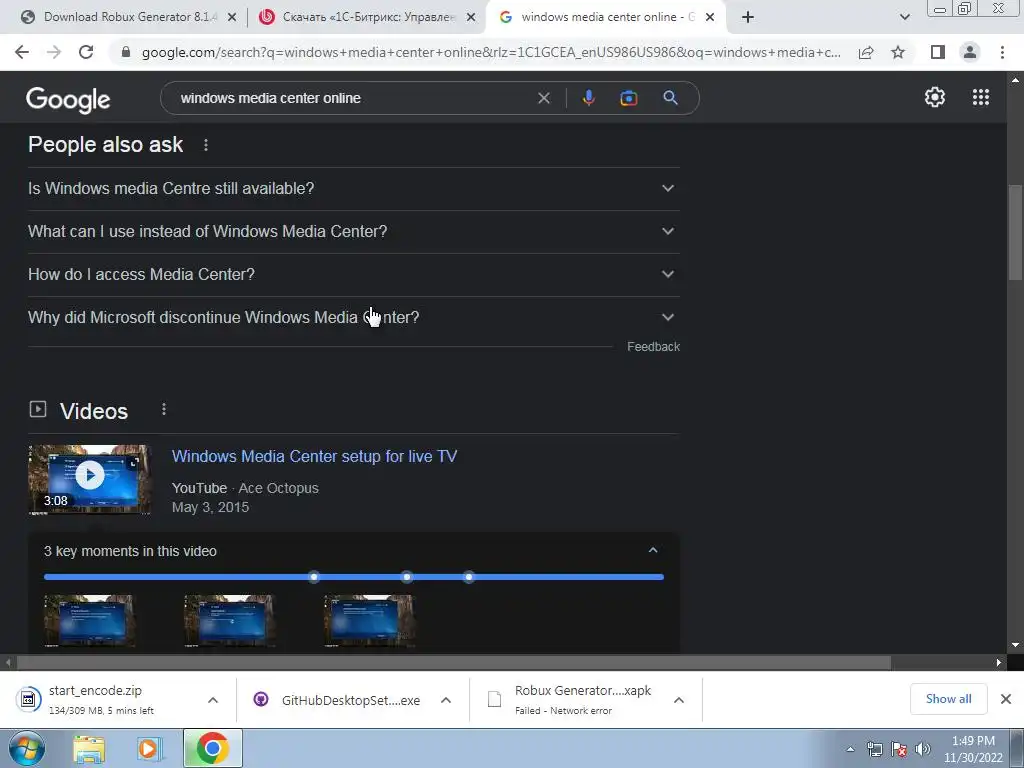Image resolution: width=1024 pixels, height=768 pixels.
Task: Click in the Google search input field
Action: point(353,98)
